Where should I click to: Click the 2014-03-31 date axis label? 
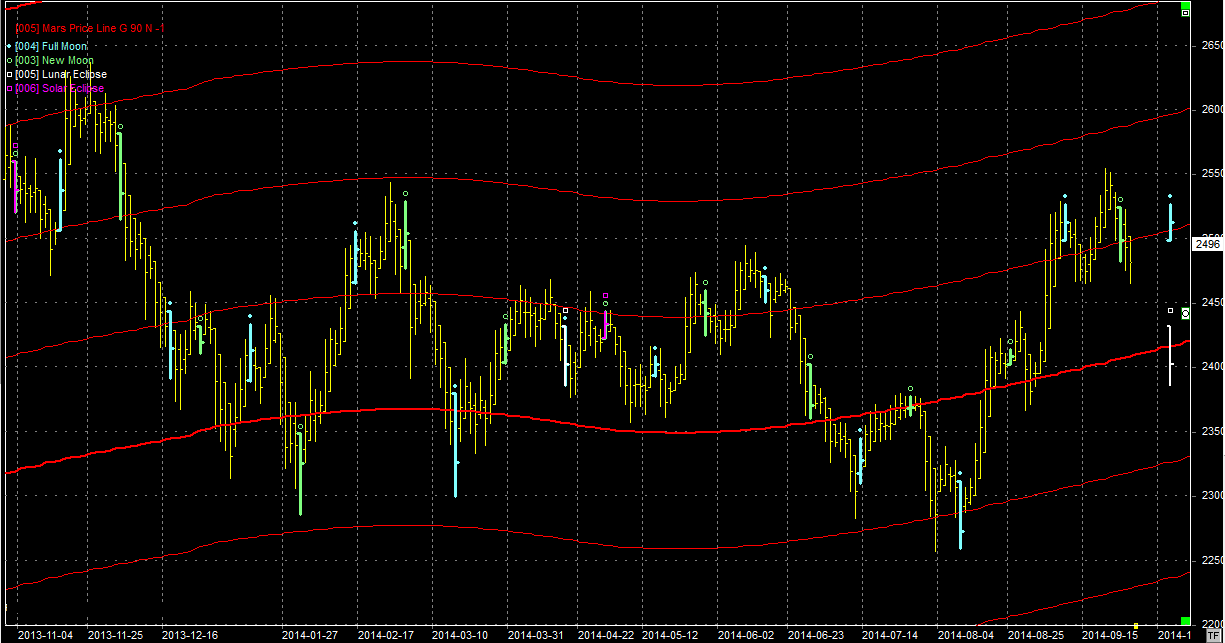[535, 635]
